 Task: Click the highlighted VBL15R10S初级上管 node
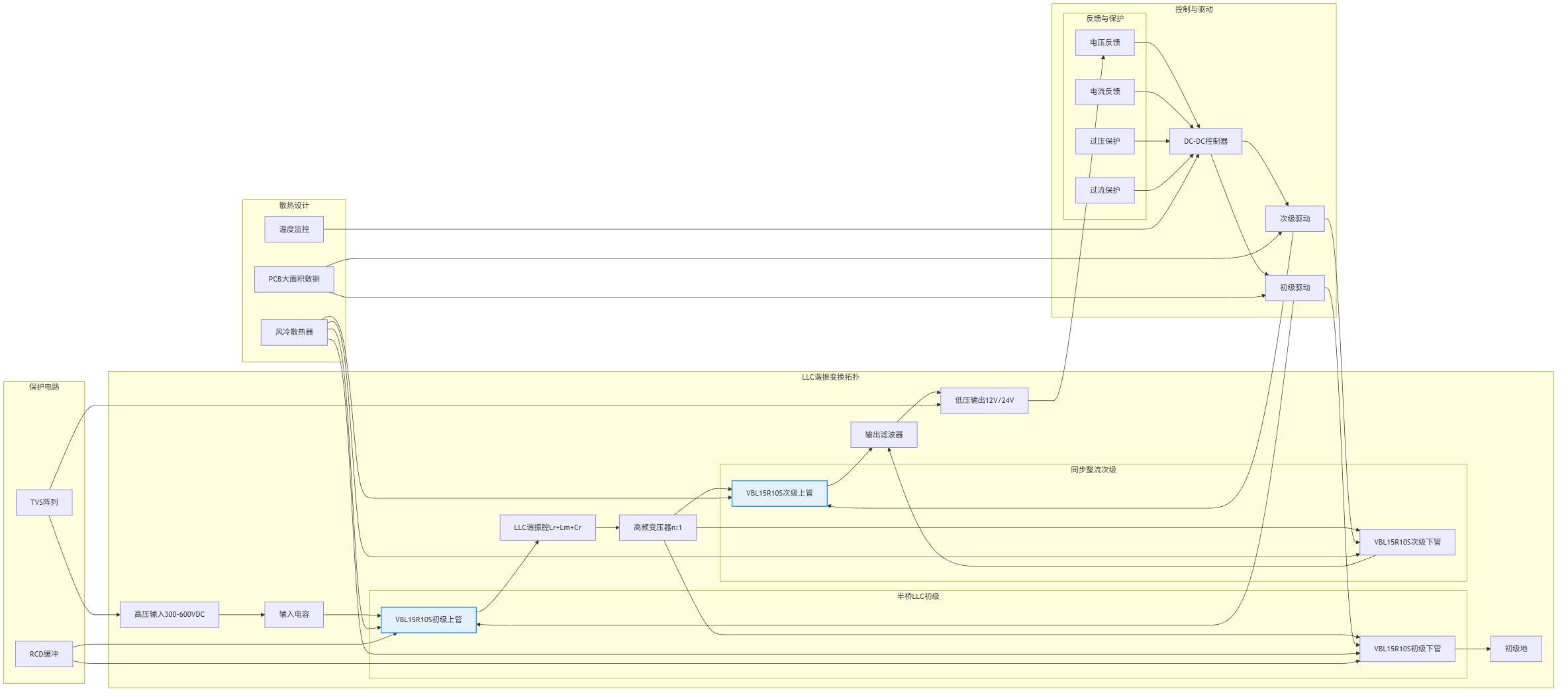428,619
